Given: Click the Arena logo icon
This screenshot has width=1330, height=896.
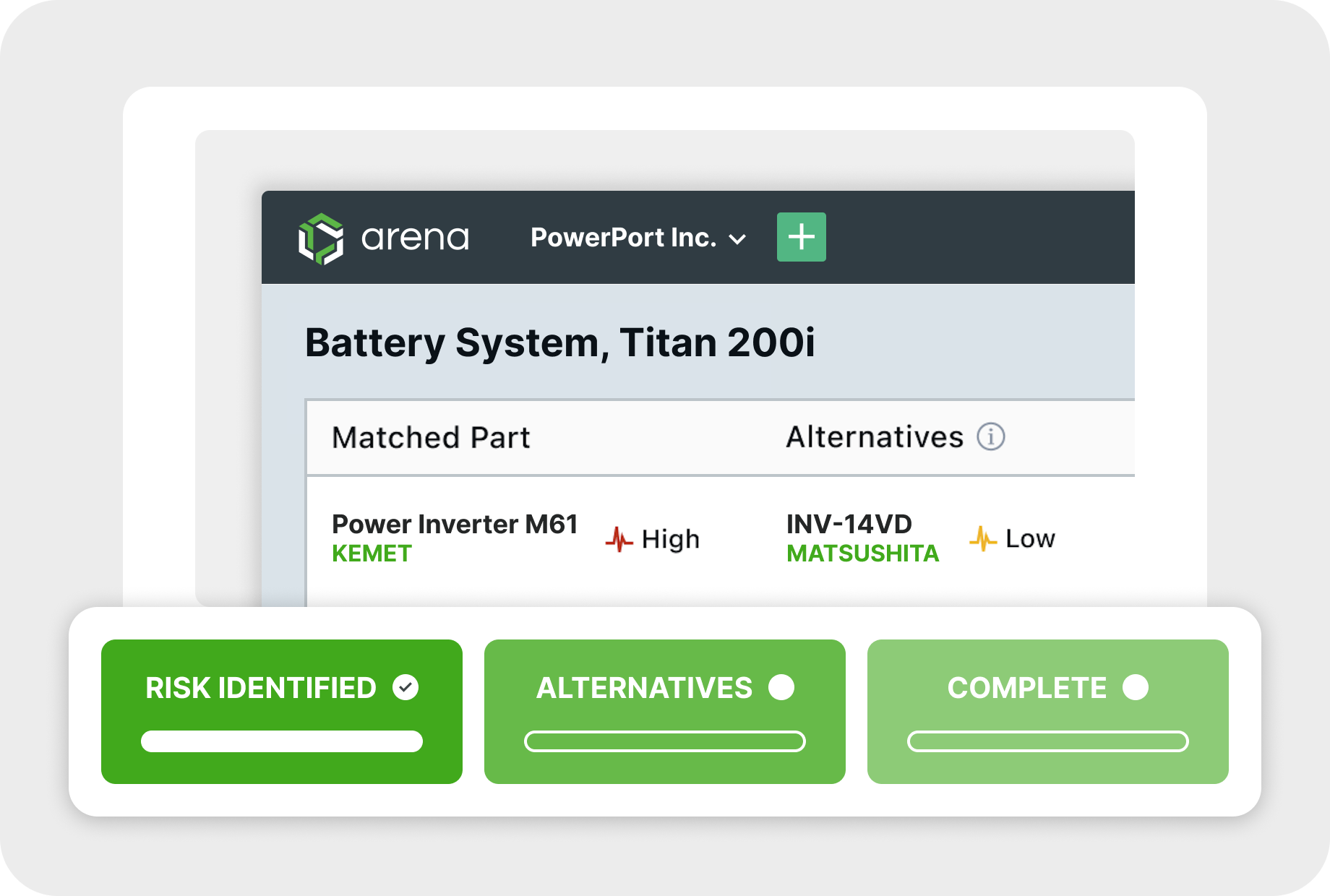Looking at the screenshot, I should point(320,238).
